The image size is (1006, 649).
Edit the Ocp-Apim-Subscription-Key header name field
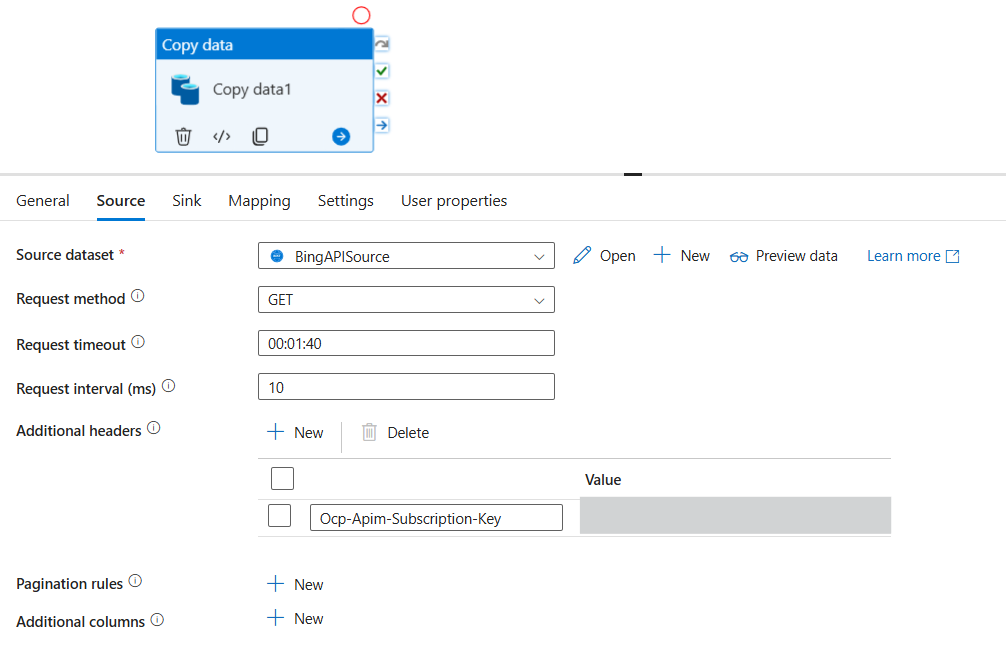[436, 518]
